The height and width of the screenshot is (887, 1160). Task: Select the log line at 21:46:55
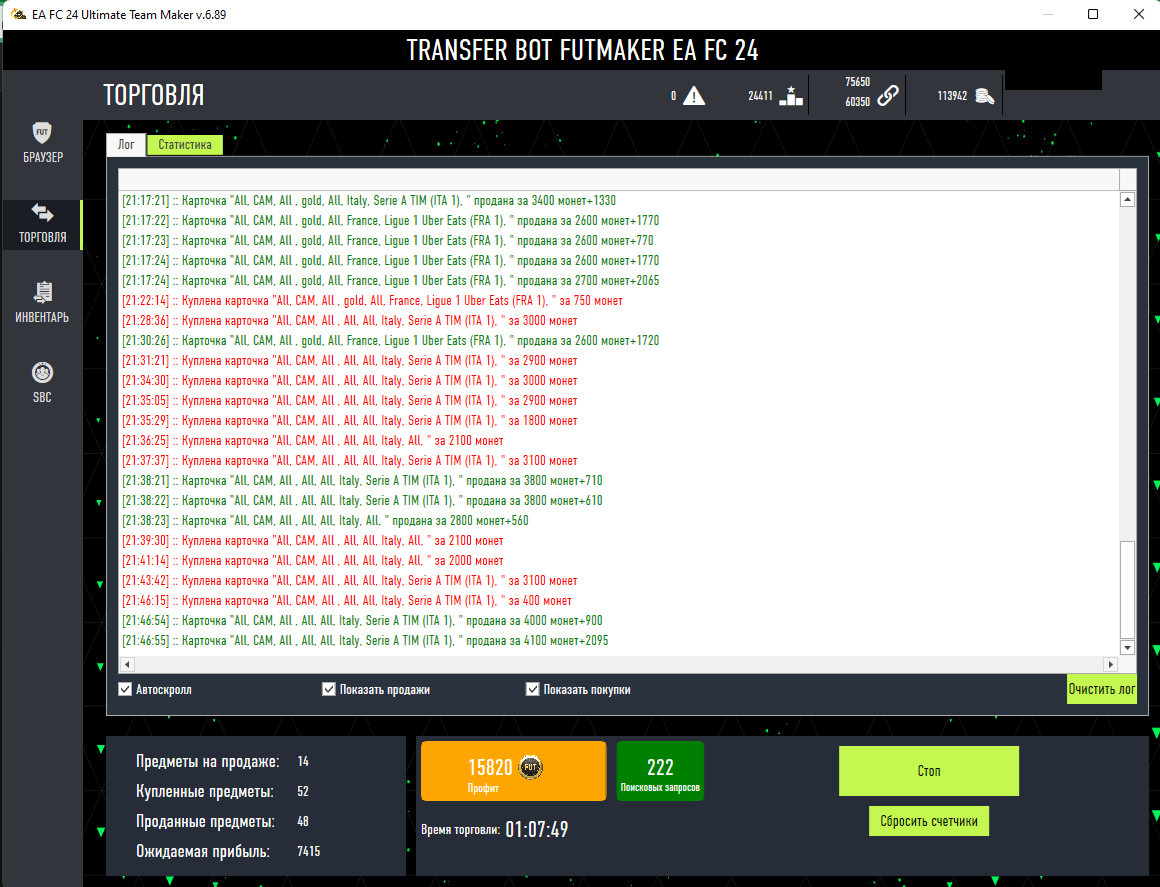(365, 640)
